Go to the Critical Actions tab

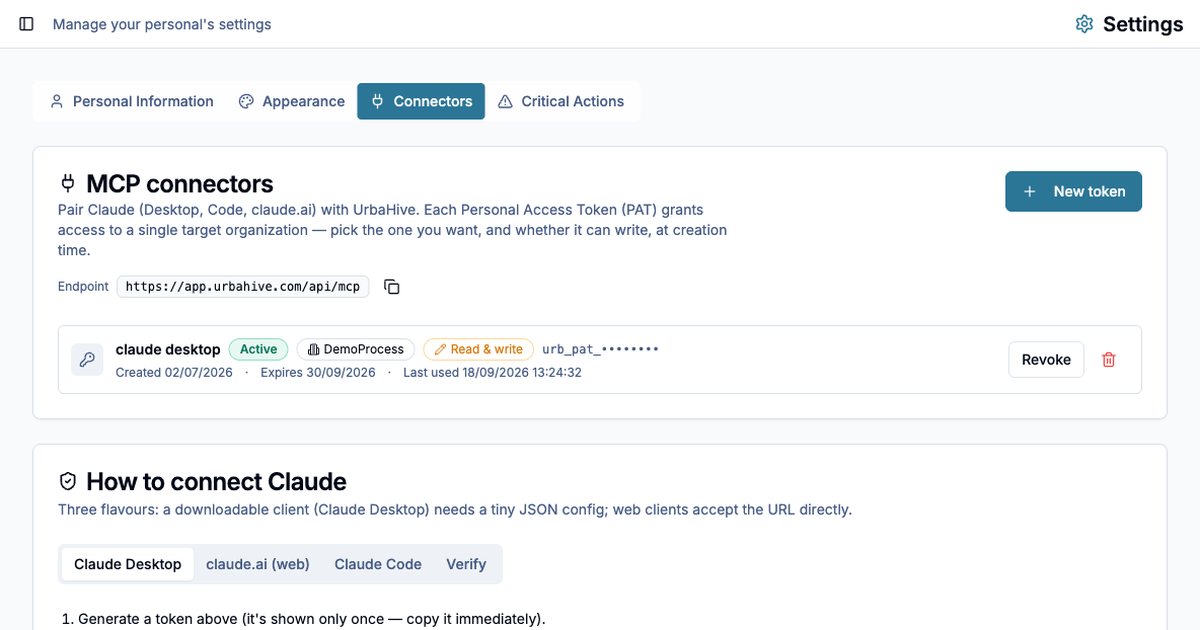(x=561, y=101)
